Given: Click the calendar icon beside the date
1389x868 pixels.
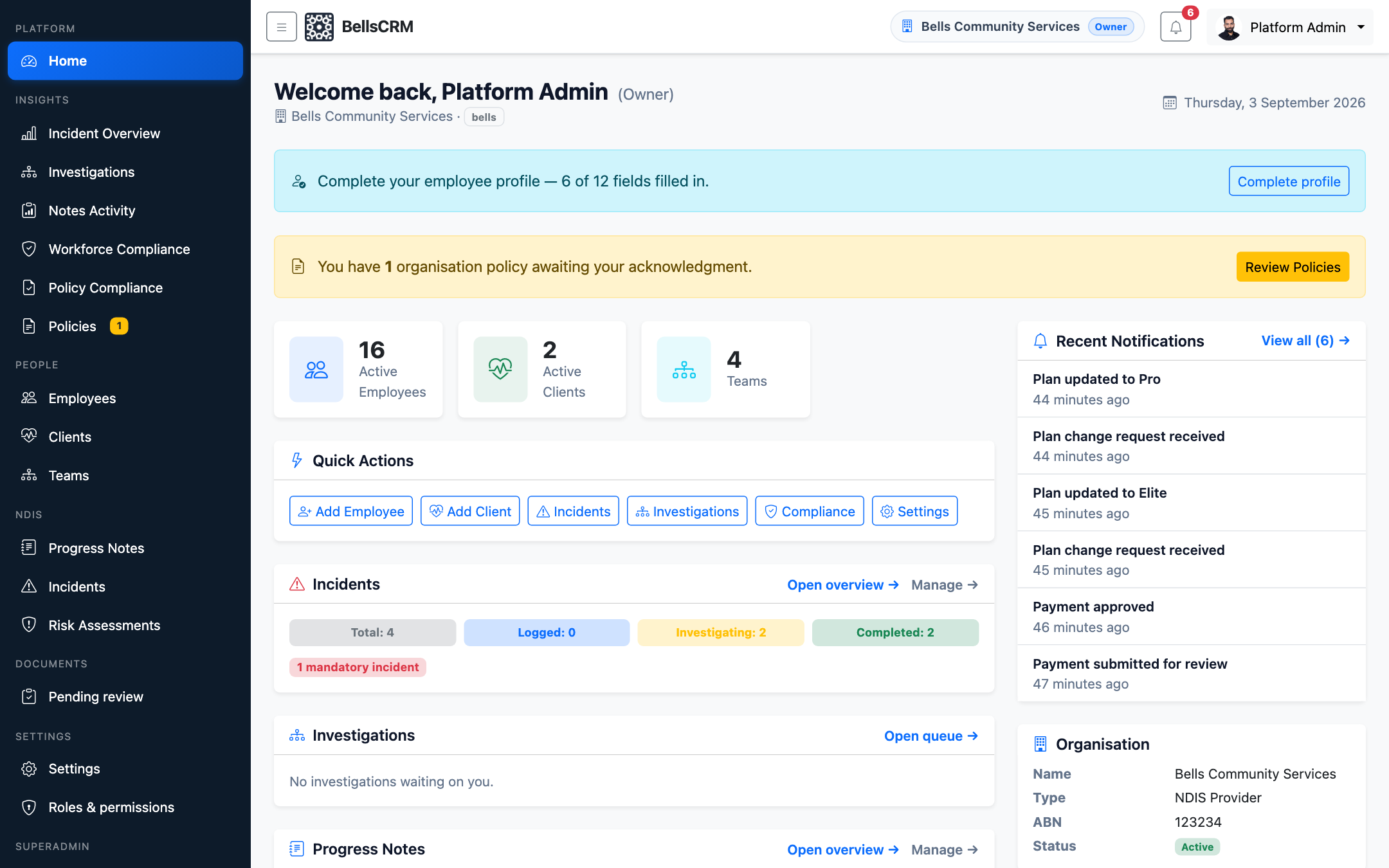Looking at the screenshot, I should 1170,103.
